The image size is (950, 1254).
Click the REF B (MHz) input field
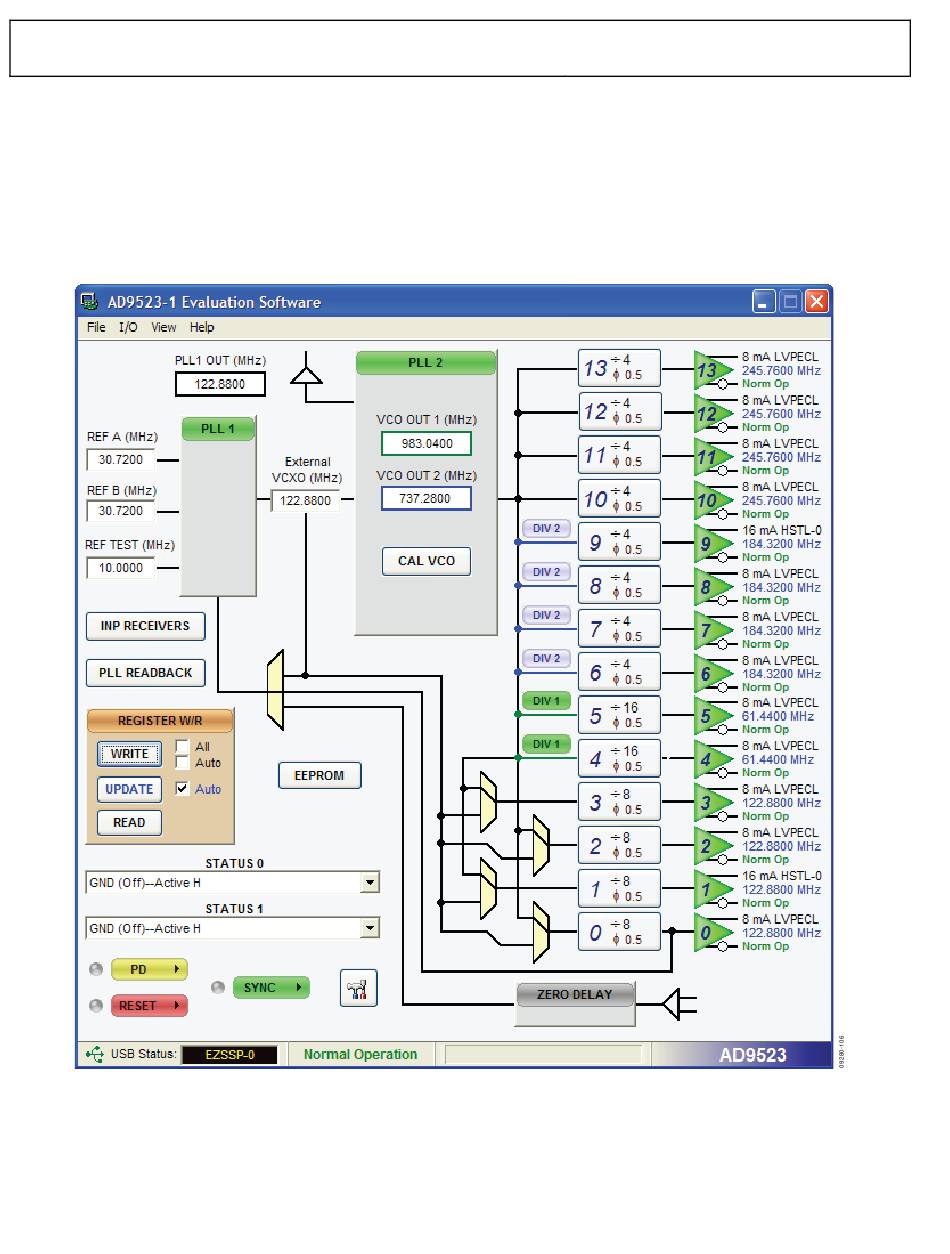pos(121,511)
